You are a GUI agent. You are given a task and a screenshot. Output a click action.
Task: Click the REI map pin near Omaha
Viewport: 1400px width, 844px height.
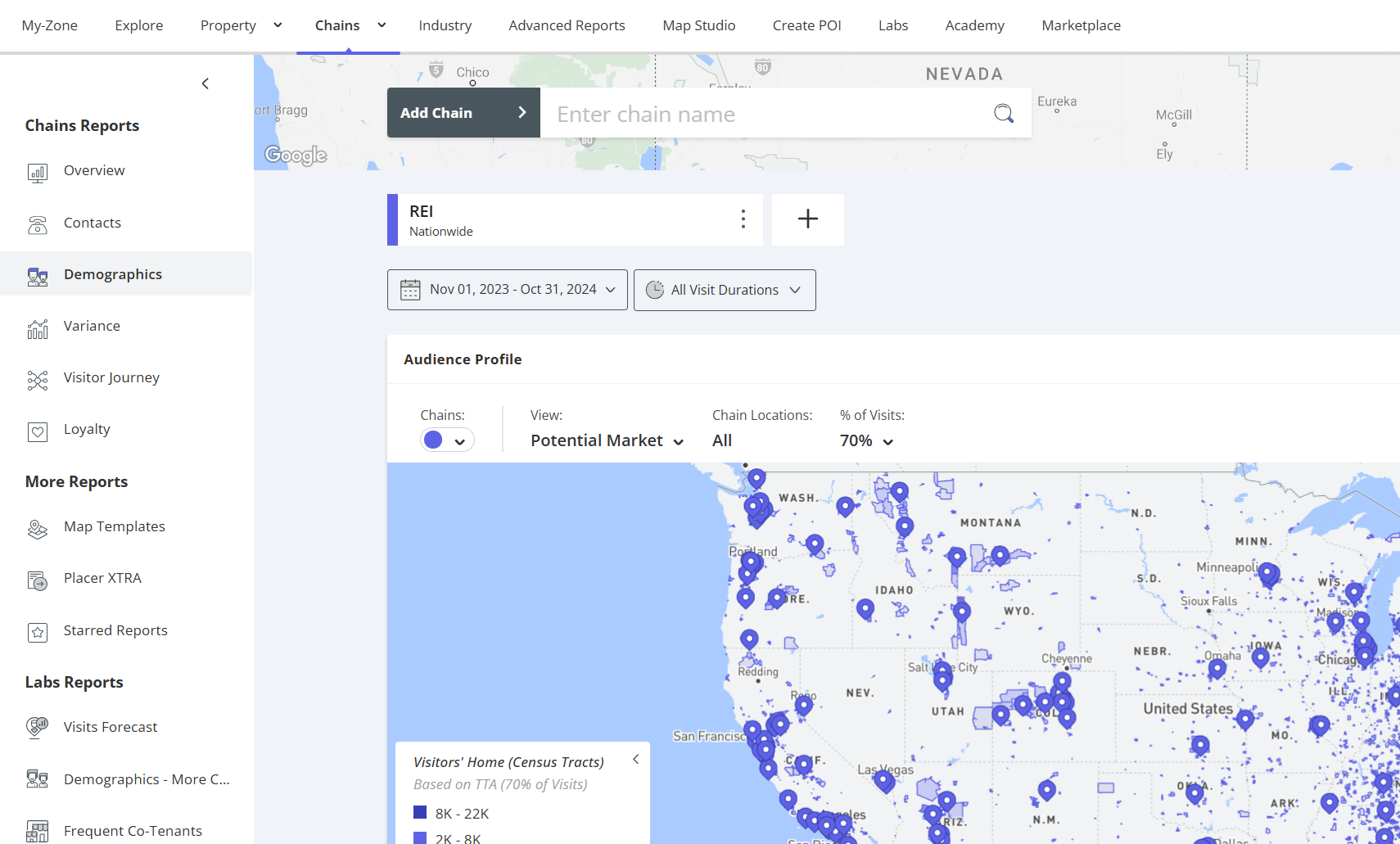[1217, 670]
